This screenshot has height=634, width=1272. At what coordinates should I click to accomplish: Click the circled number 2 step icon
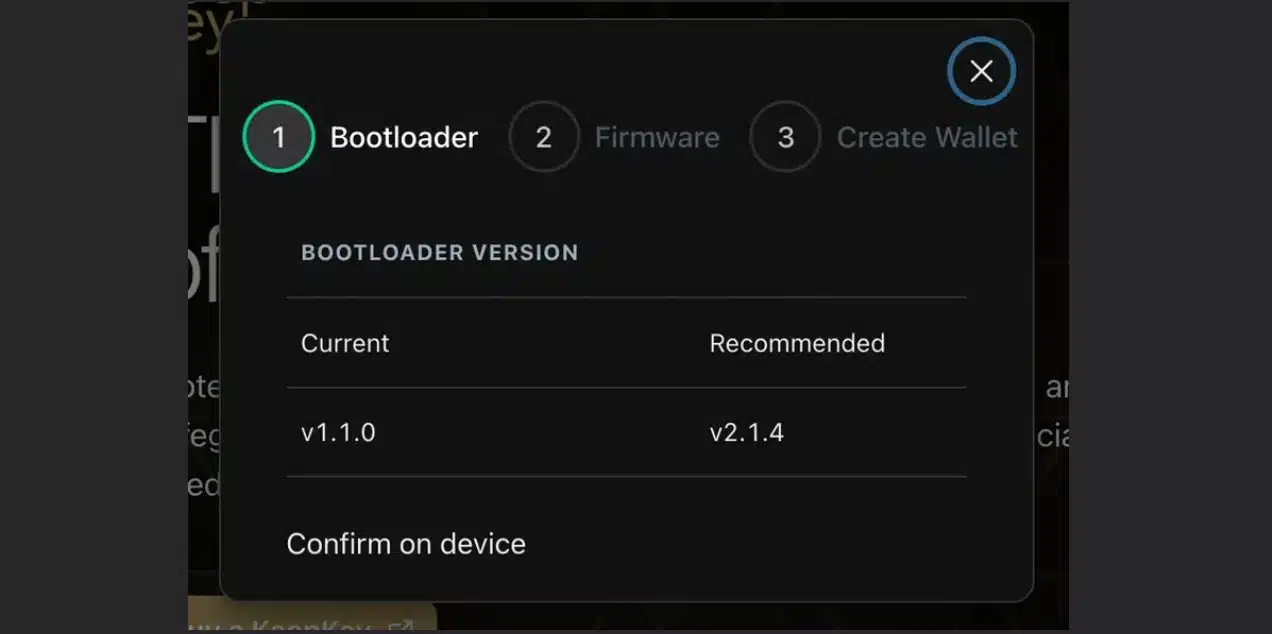(545, 137)
